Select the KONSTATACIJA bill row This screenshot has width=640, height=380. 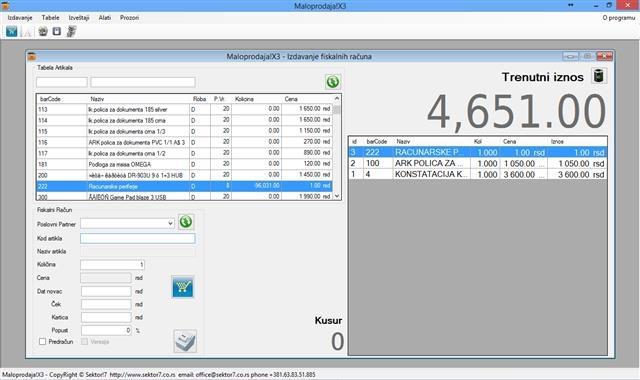[478, 174]
